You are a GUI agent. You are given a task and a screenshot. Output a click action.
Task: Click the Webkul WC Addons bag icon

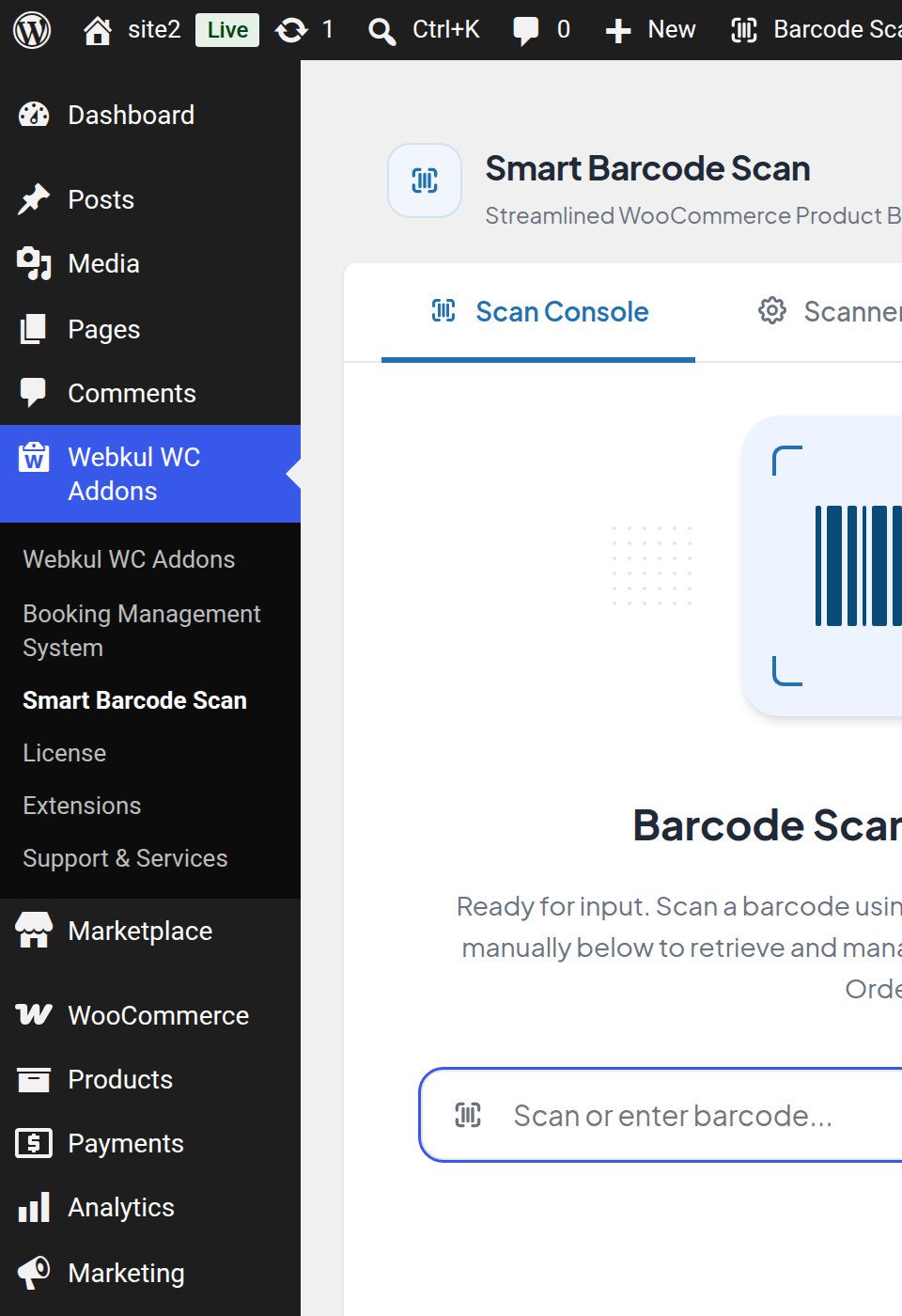(34, 457)
